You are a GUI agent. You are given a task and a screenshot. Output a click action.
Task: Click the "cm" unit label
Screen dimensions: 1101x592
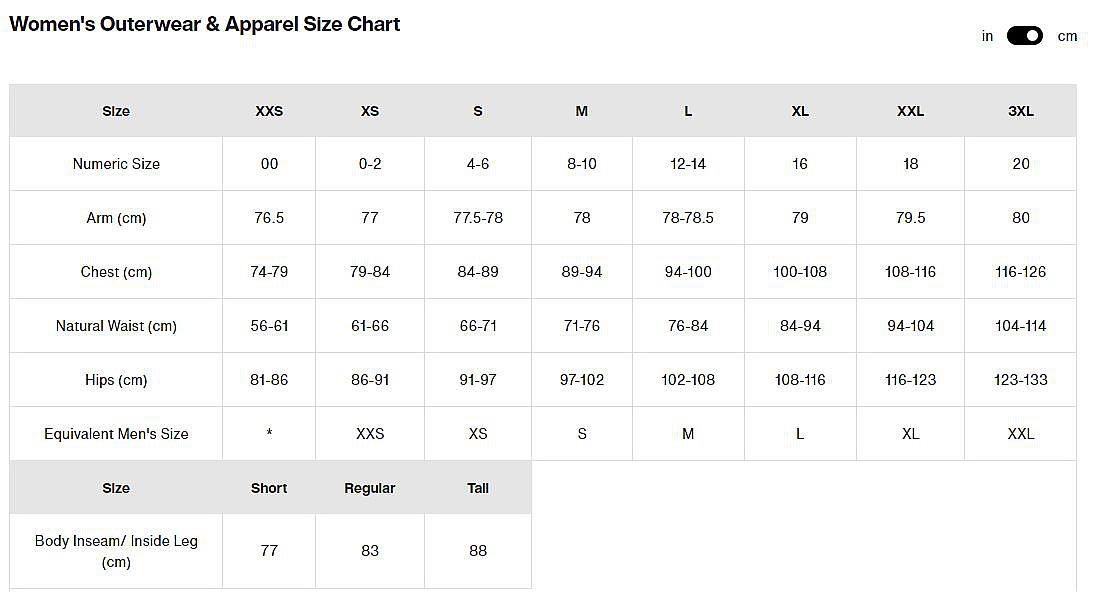[1067, 36]
